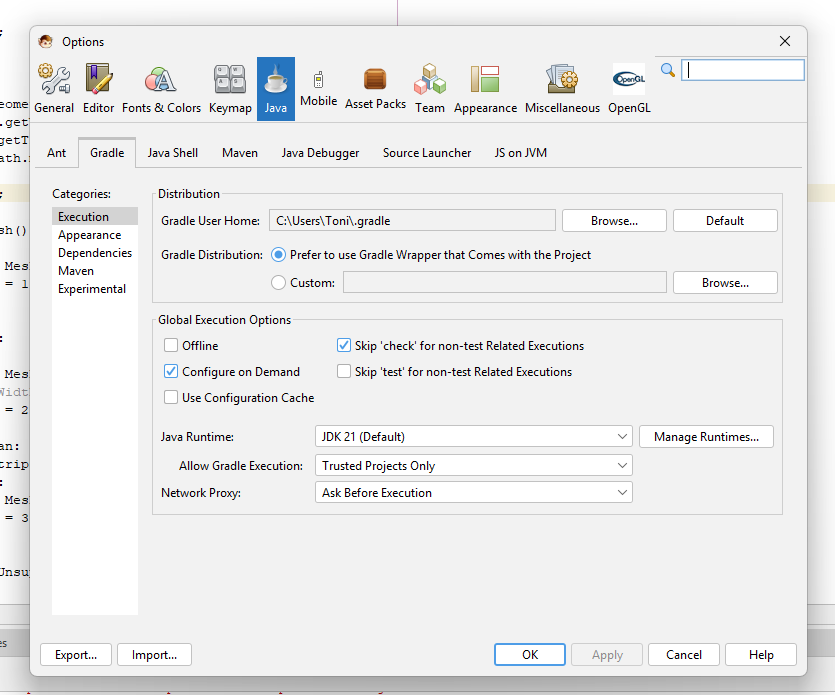Click the Export button
Viewport: 835px width, 695px height.
pyautogui.click(x=76, y=655)
